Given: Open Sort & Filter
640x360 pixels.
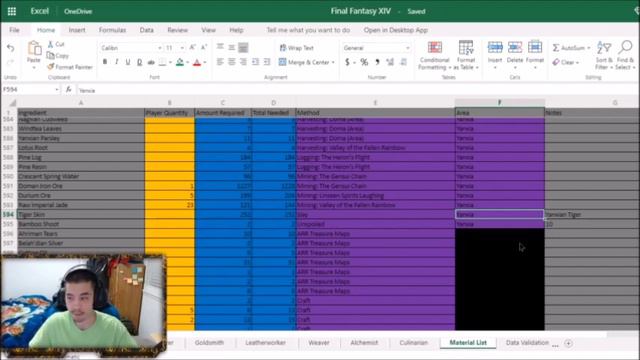Looking at the screenshot, I should coord(604,55).
